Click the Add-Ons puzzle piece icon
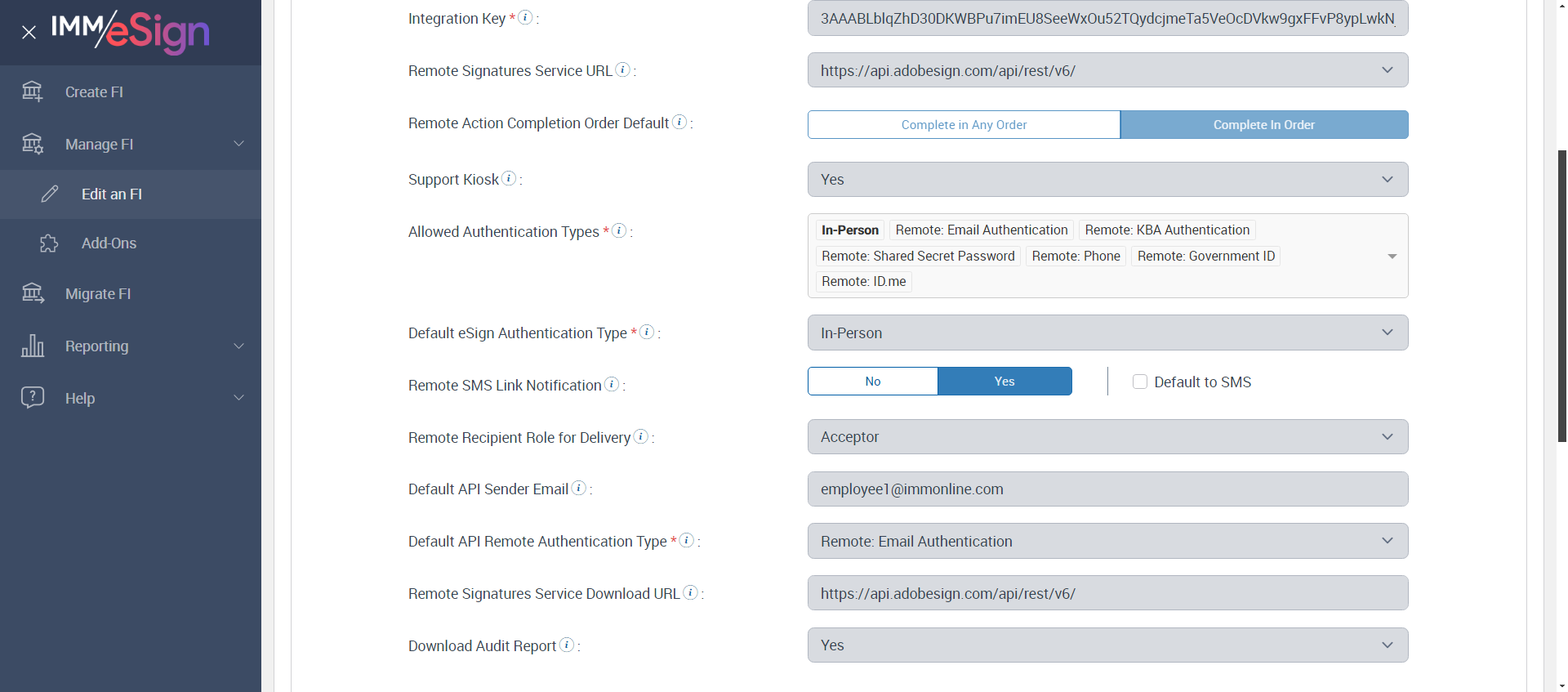The image size is (1568, 692). point(49,243)
